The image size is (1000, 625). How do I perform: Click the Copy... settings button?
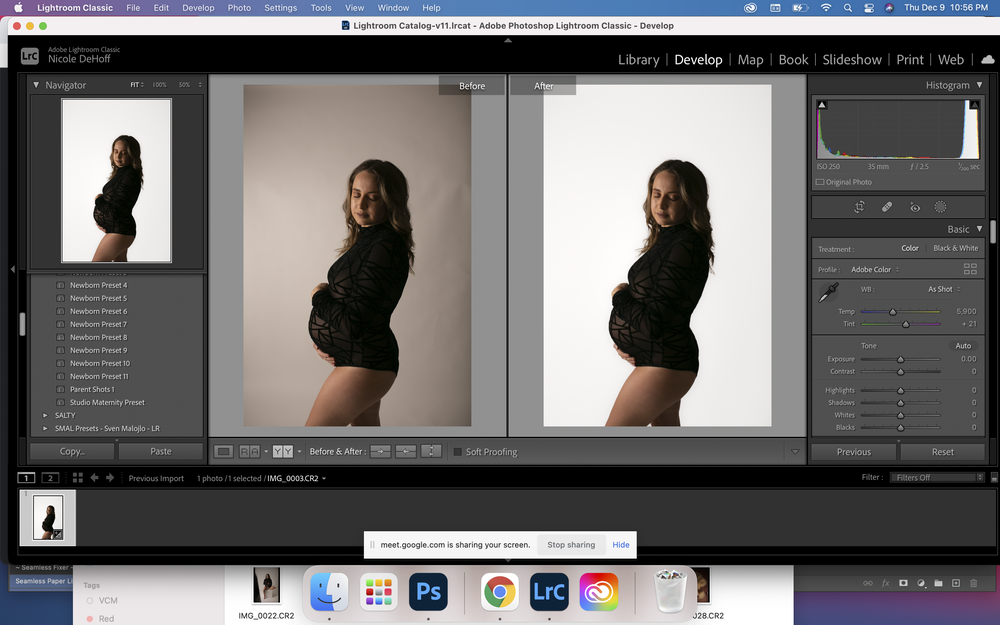72,452
